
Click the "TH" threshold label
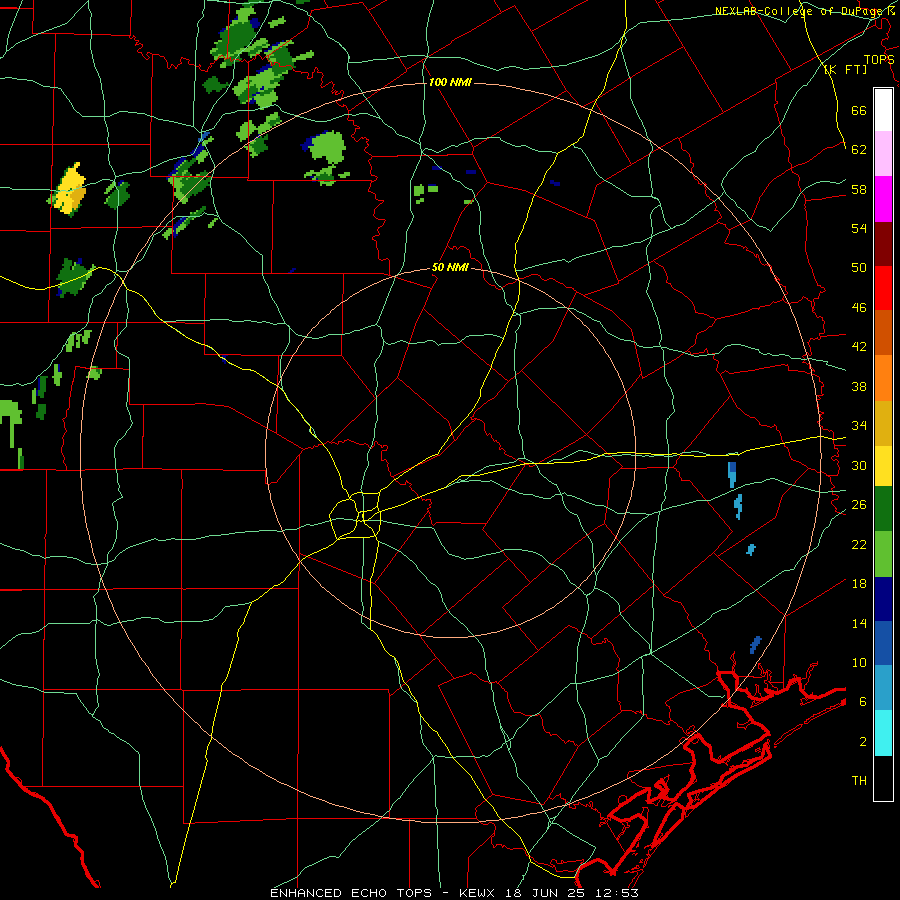859,781
